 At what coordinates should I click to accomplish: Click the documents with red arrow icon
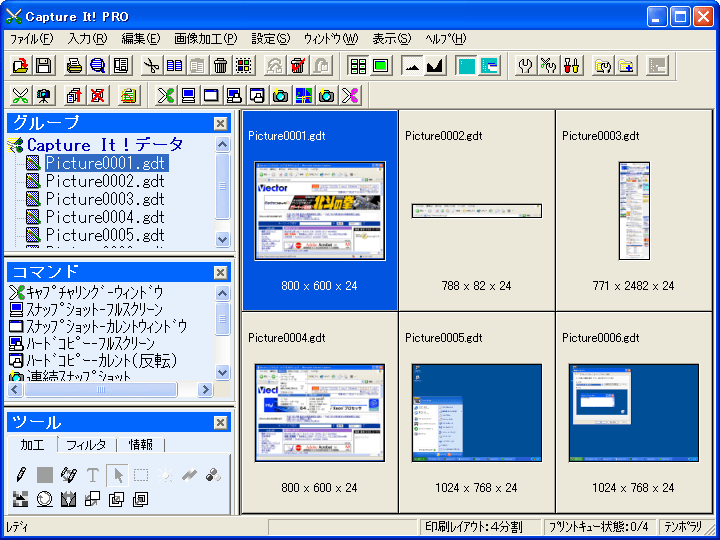(74, 96)
